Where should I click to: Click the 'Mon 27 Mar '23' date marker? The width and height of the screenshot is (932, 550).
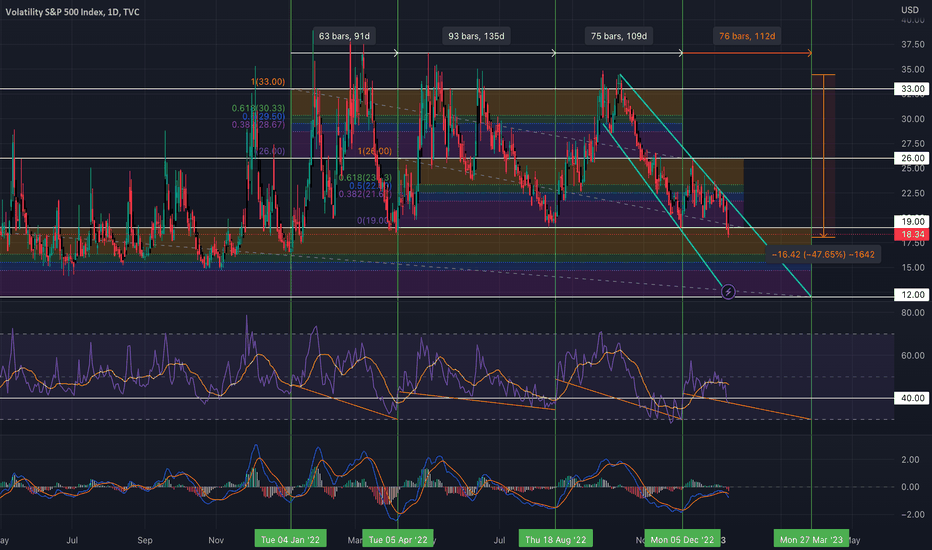point(811,539)
